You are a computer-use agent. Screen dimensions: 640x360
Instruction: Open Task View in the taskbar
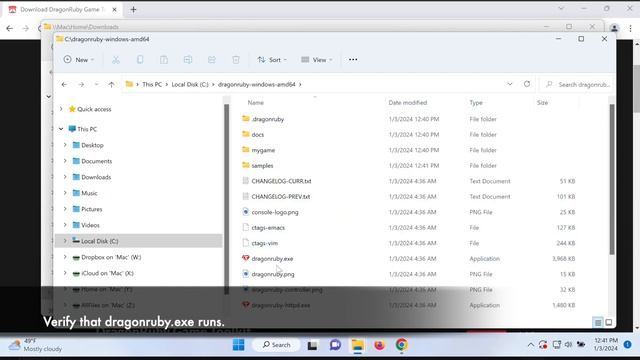[x=313, y=345]
